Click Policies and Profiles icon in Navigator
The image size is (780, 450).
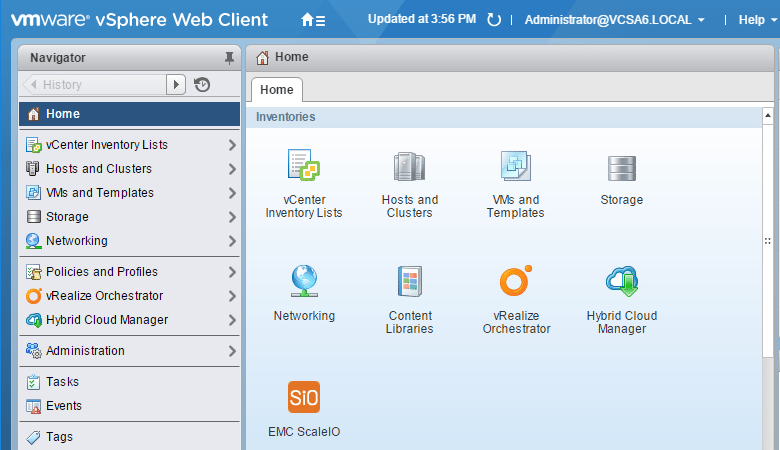[x=33, y=272]
